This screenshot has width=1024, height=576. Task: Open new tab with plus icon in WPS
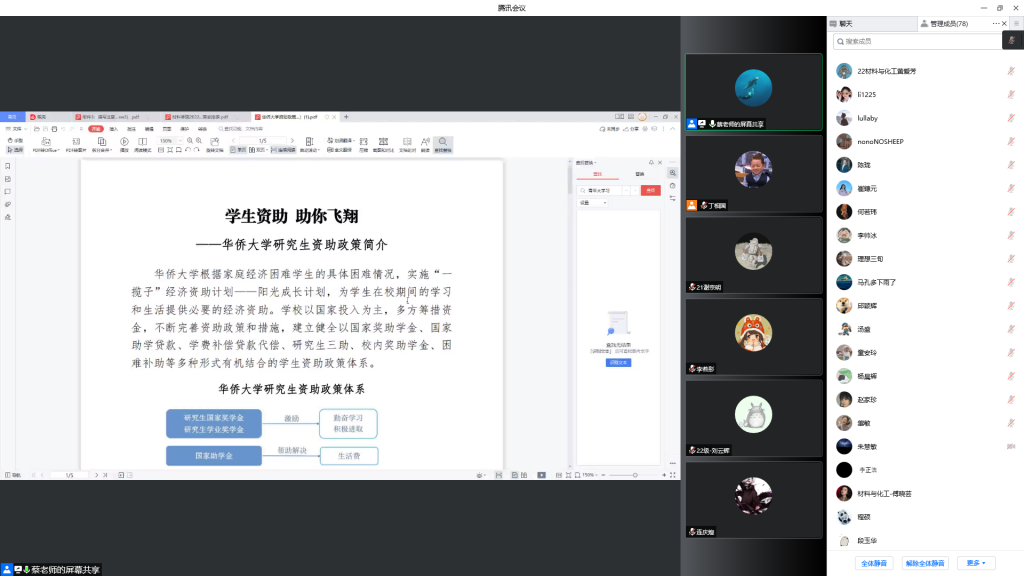point(346,117)
